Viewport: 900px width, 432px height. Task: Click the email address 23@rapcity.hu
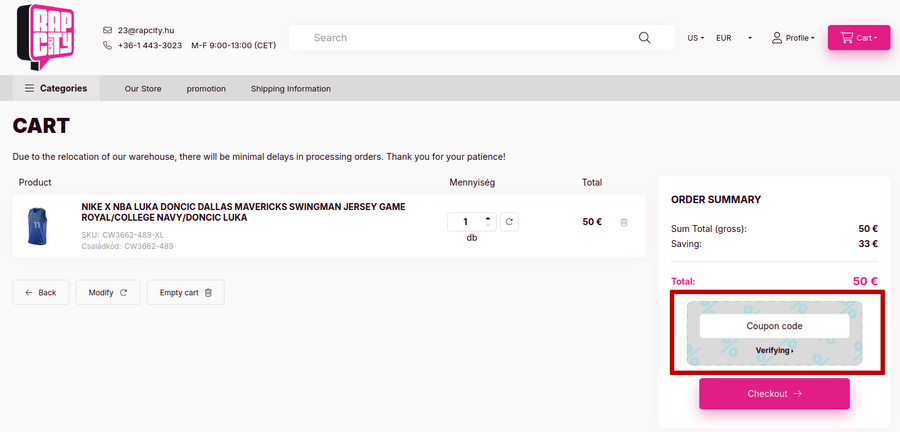click(x=145, y=30)
